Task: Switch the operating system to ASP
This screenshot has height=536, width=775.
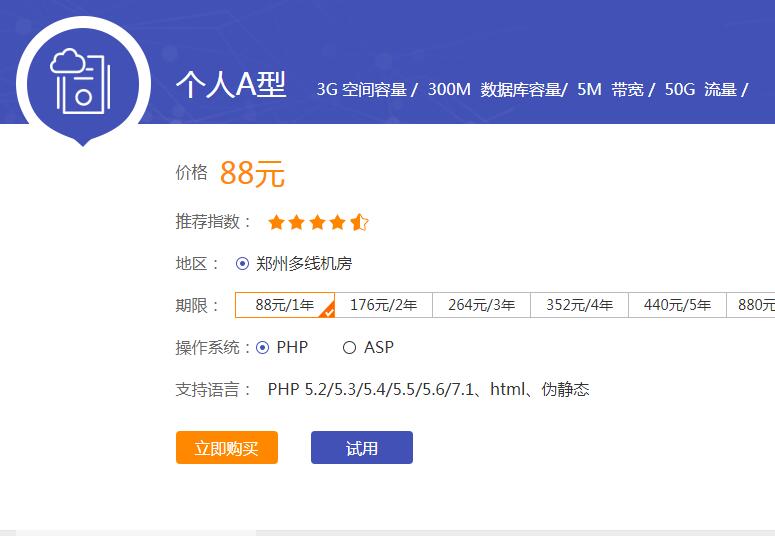Action: pyautogui.click(x=349, y=348)
